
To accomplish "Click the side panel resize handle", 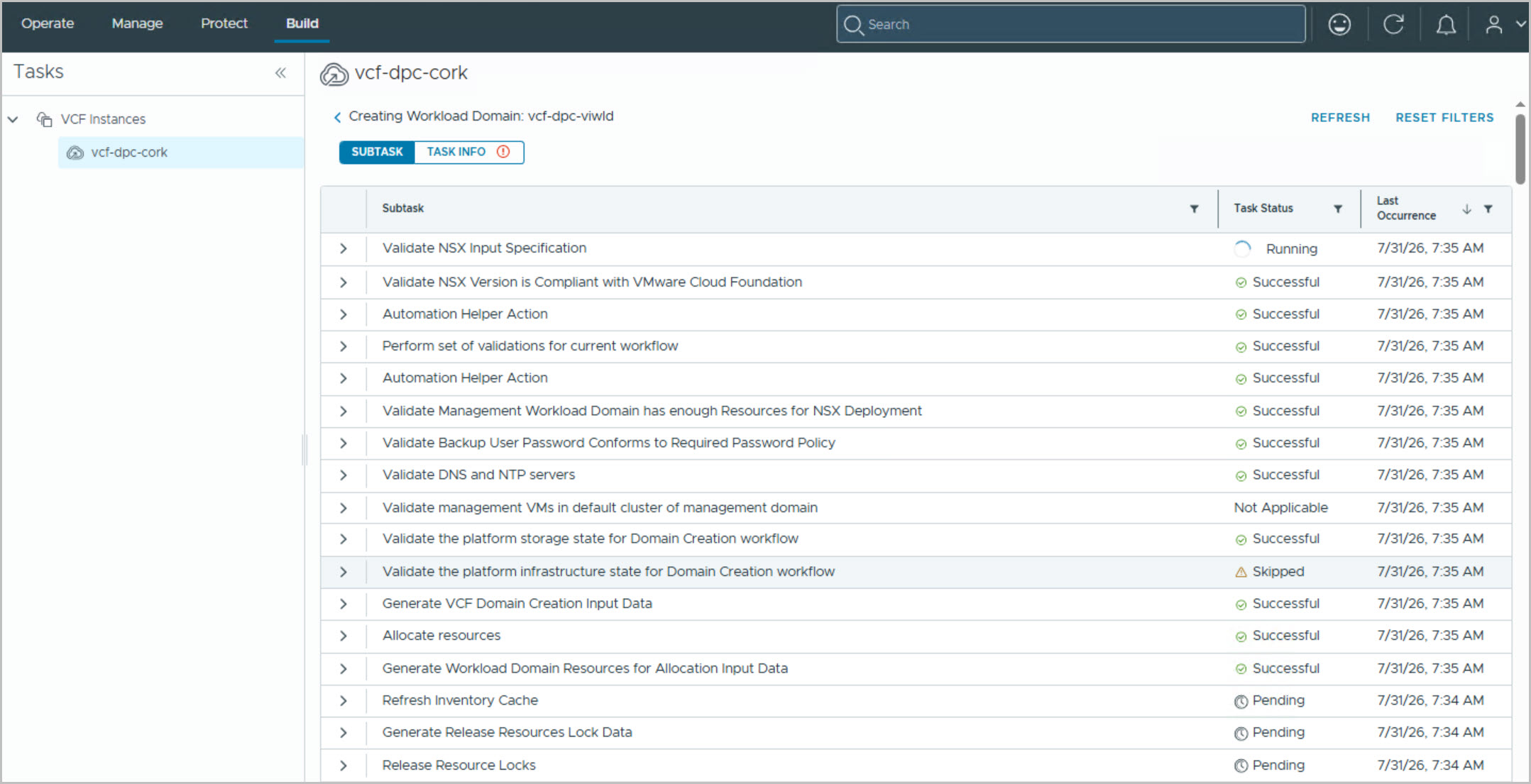I will pyautogui.click(x=305, y=450).
